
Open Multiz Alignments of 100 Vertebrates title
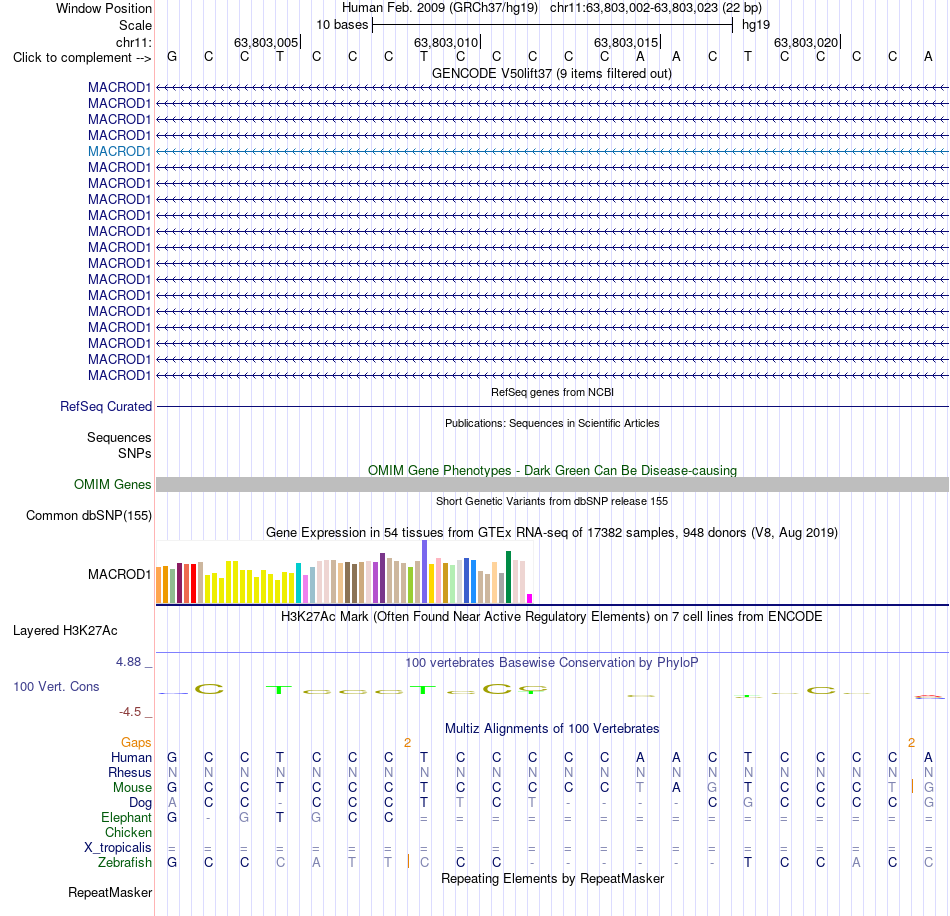click(x=552, y=729)
